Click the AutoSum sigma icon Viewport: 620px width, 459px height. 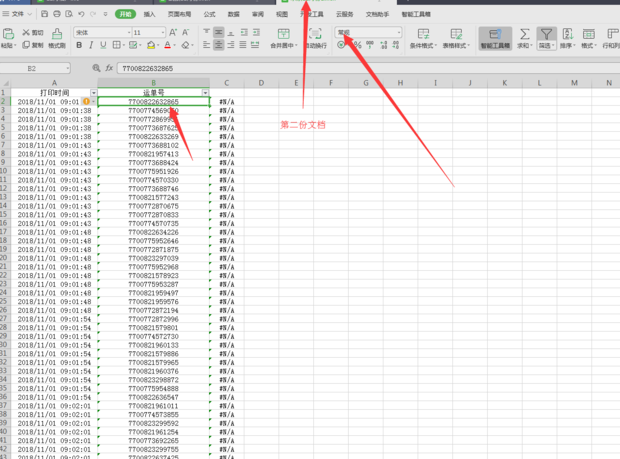(x=524, y=34)
